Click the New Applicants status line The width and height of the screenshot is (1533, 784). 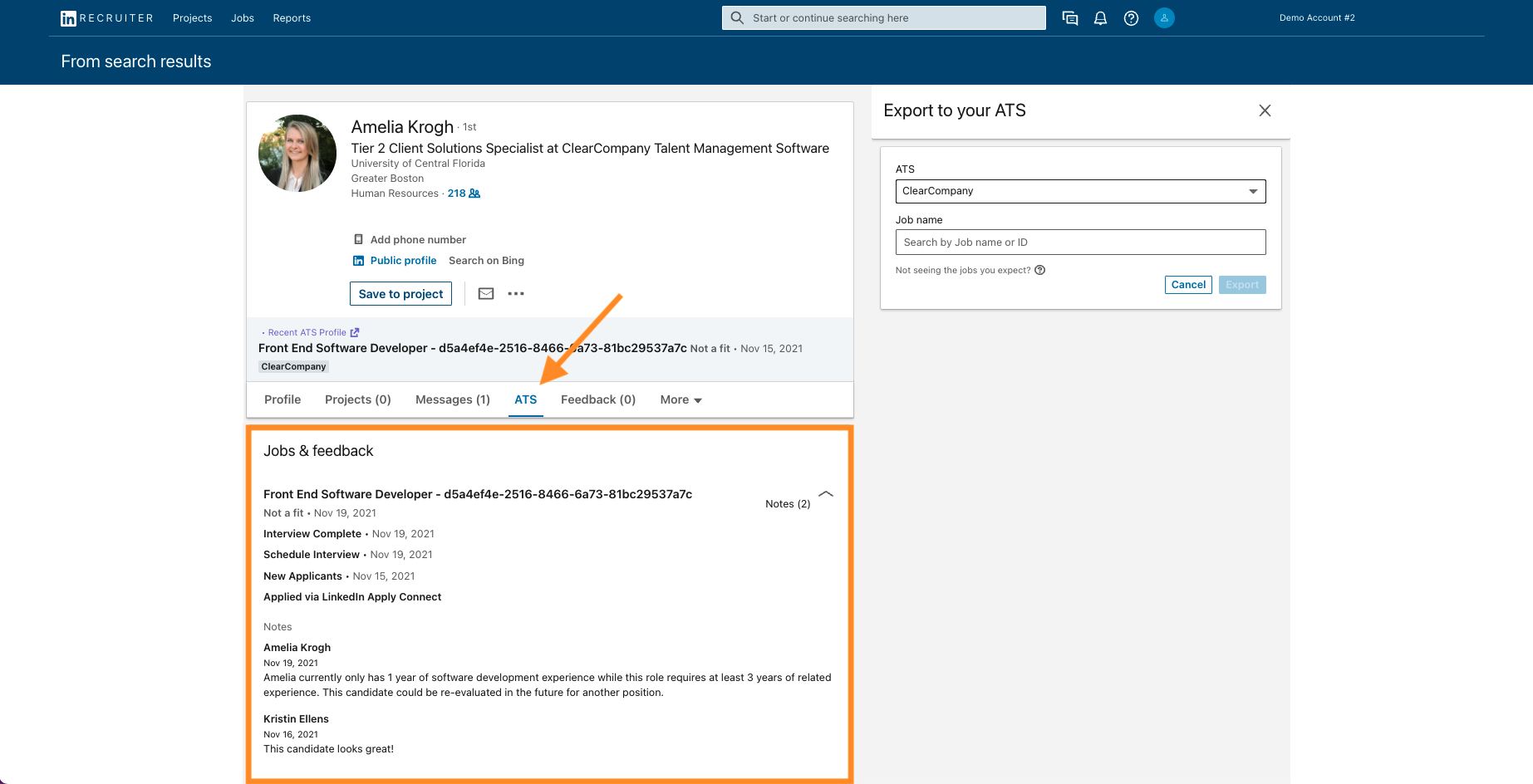click(x=339, y=576)
